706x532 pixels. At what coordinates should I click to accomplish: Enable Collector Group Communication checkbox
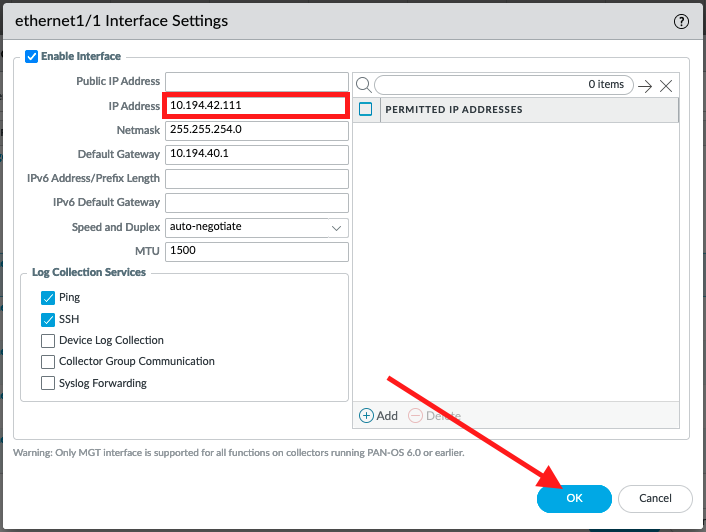48,362
